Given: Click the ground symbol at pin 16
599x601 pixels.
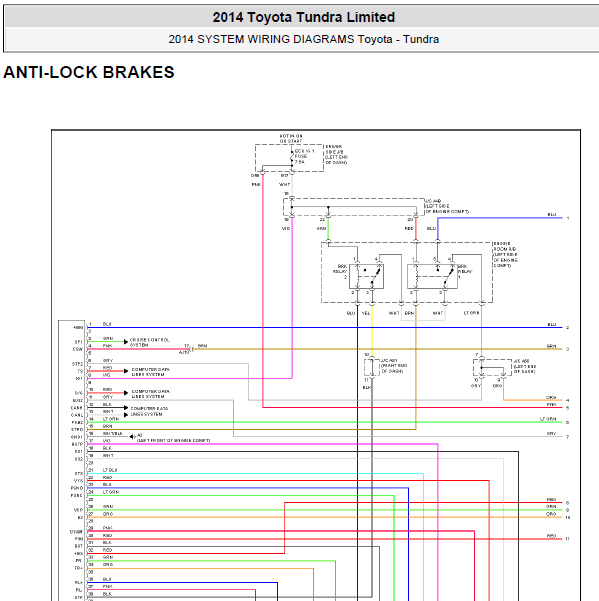Looking at the screenshot, I should pyautogui.click(x=133, y=436).
